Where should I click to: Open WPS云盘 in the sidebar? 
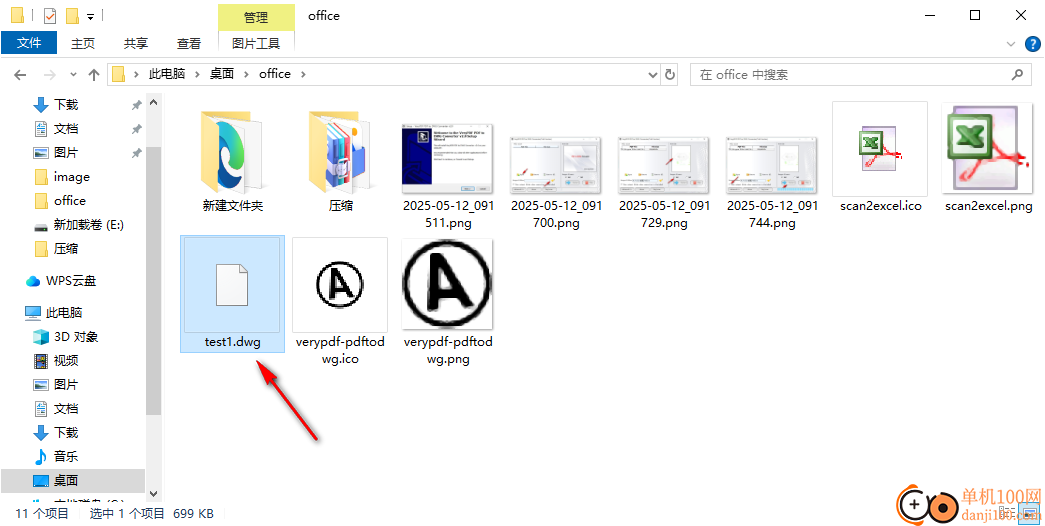pyautogui.click(x=61, y=281)
